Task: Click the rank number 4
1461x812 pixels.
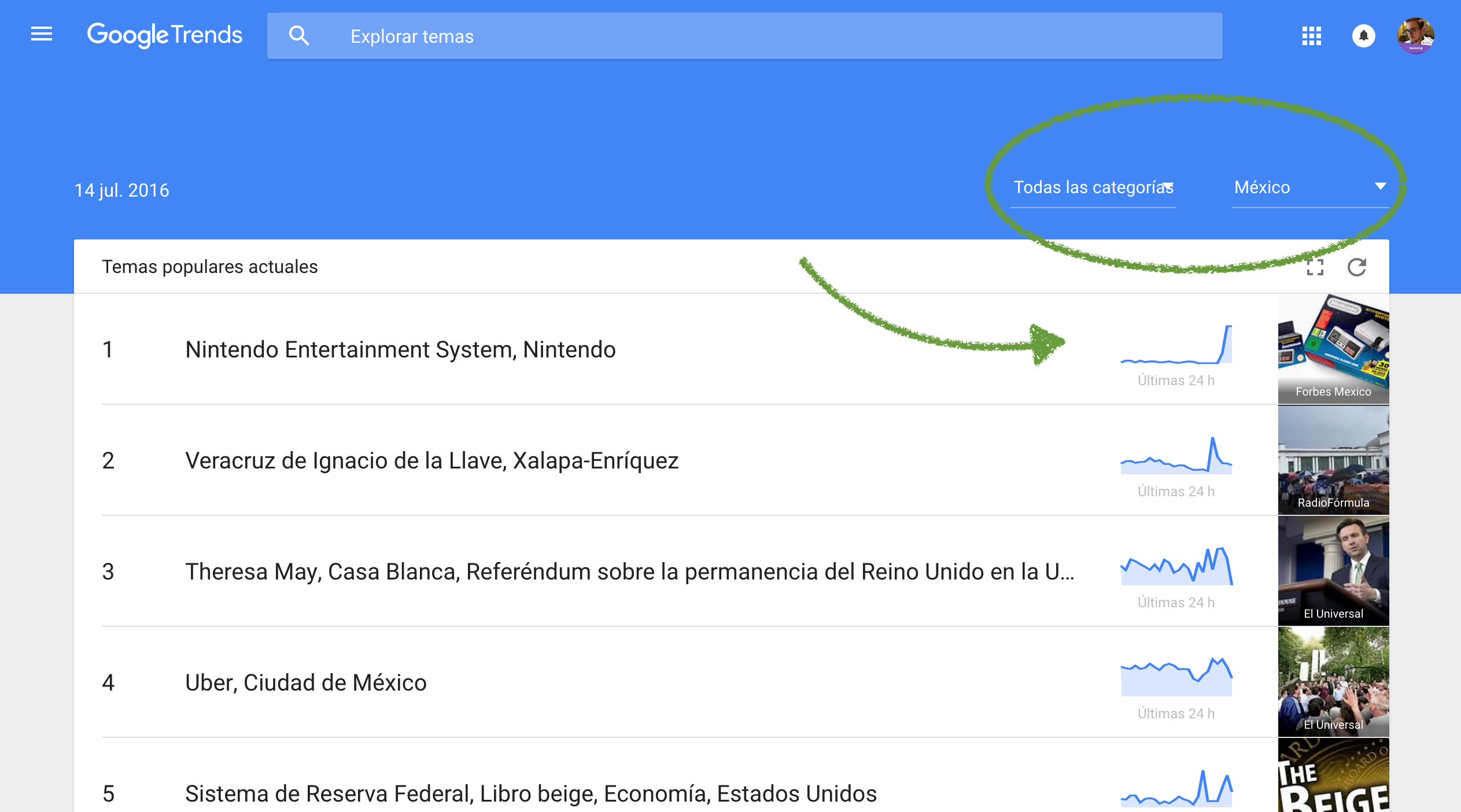Action: coord(108,682)
